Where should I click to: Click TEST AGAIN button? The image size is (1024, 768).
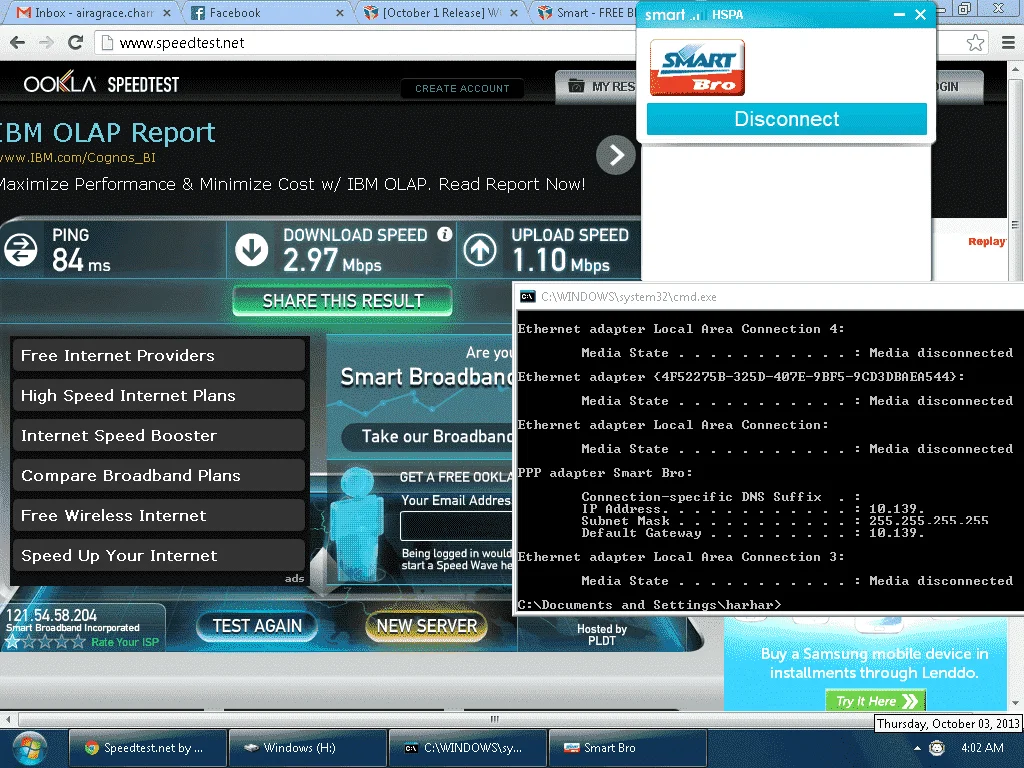click(x=257, y=626)
